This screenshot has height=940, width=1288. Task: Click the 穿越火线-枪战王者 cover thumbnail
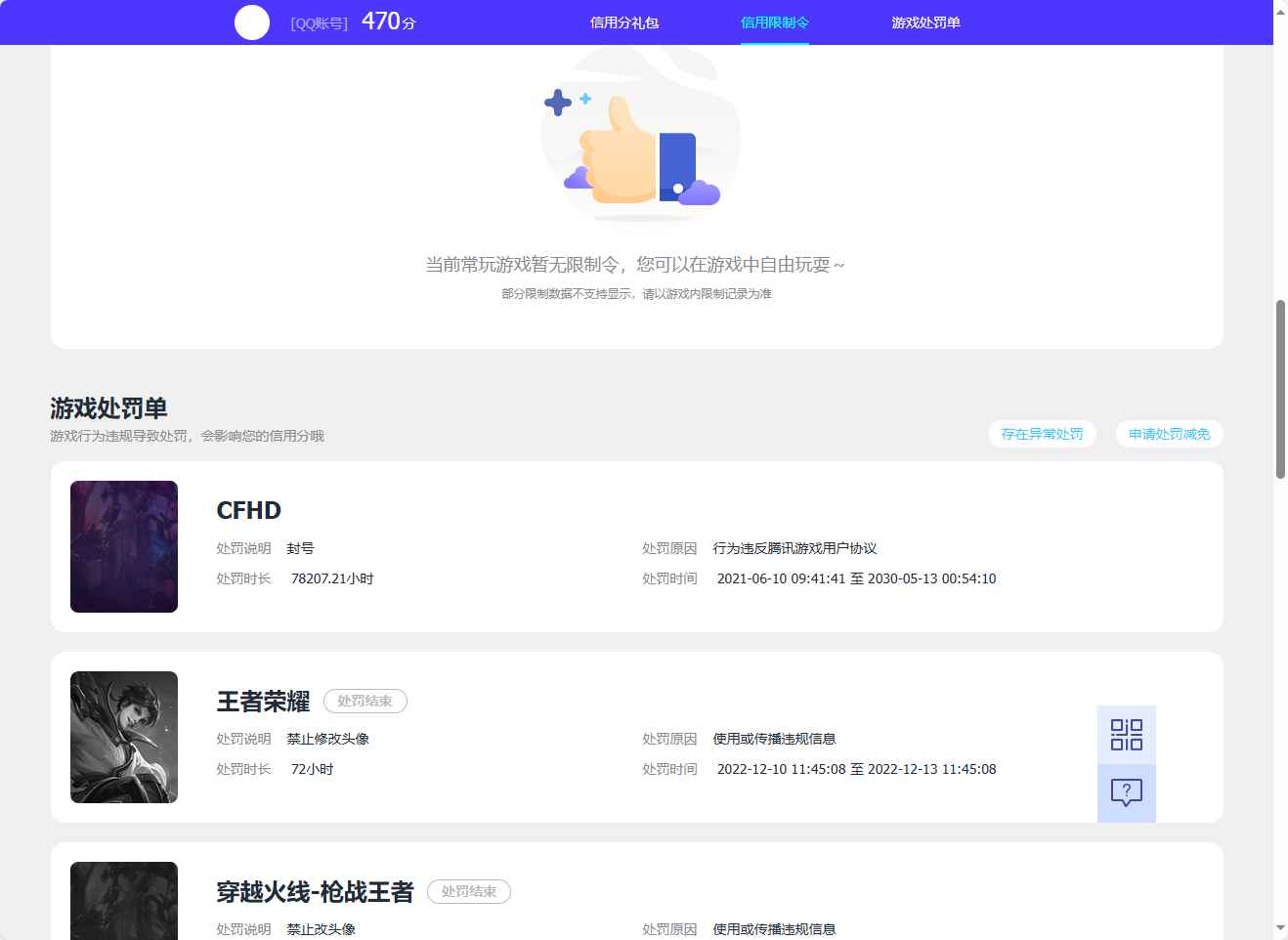click(124, 901)
